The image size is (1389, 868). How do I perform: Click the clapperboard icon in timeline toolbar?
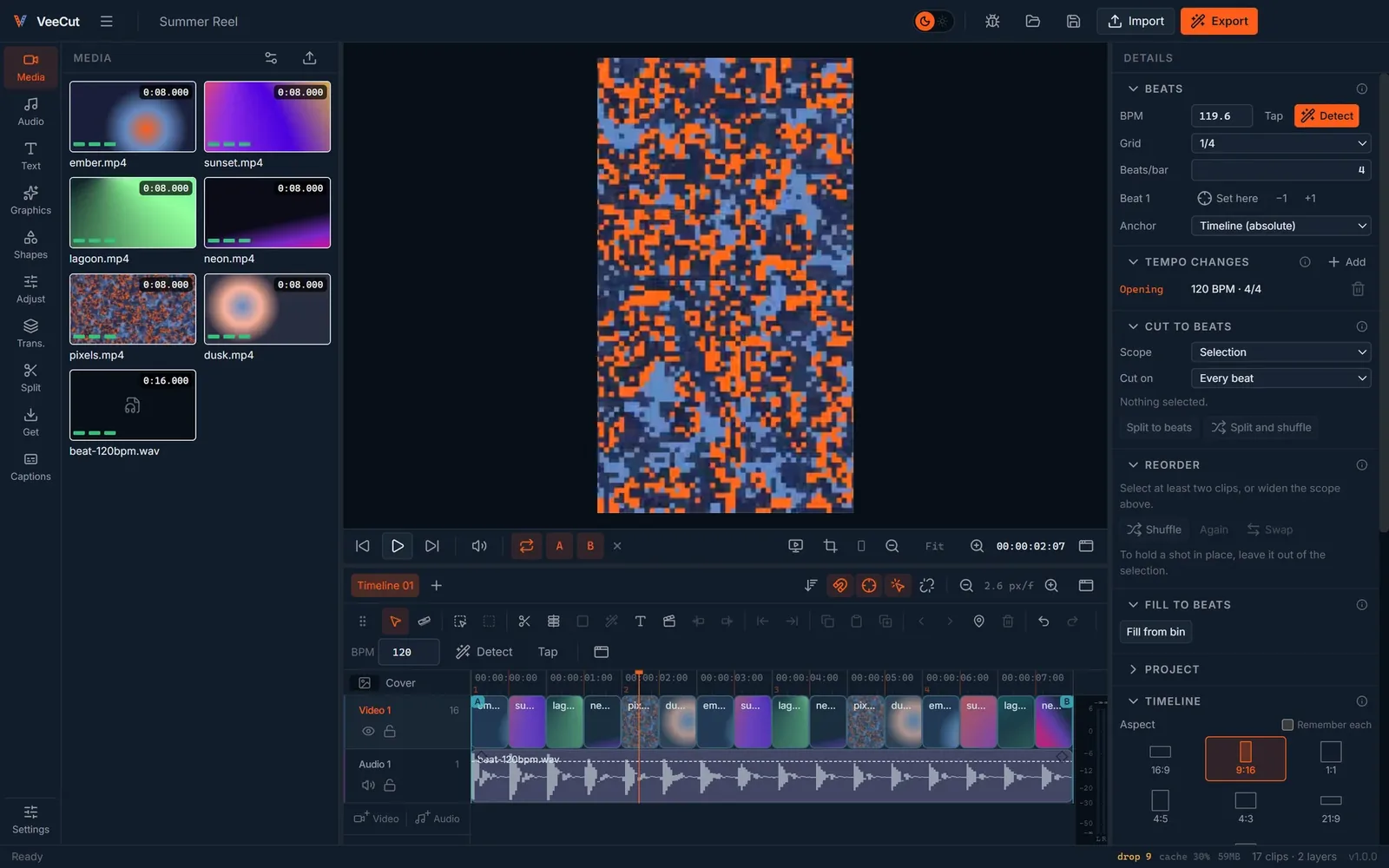[x=669, y=621]
